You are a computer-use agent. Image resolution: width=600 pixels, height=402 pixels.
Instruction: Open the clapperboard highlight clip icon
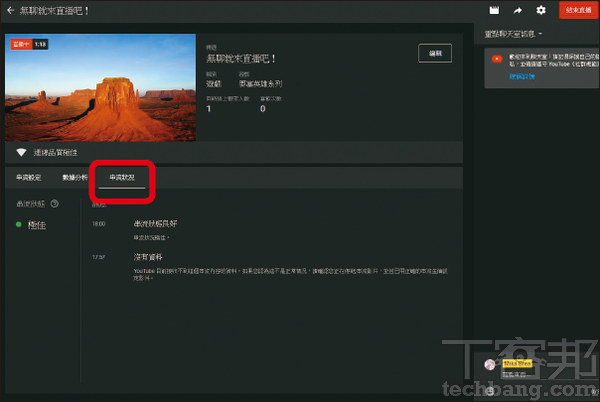click(x=494, y=10)
